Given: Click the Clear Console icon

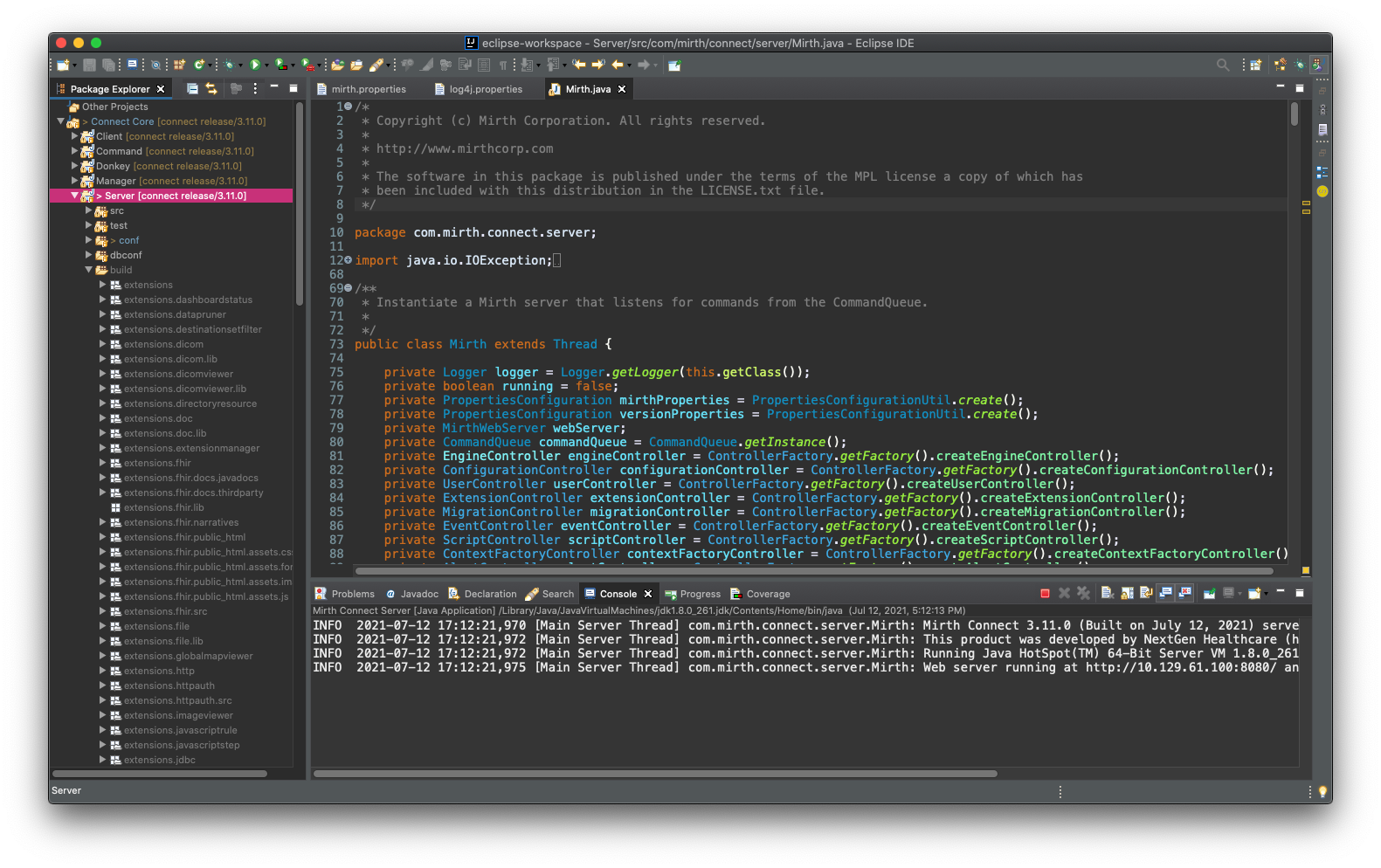Looking at the screenshot, I should point(1108,593).
